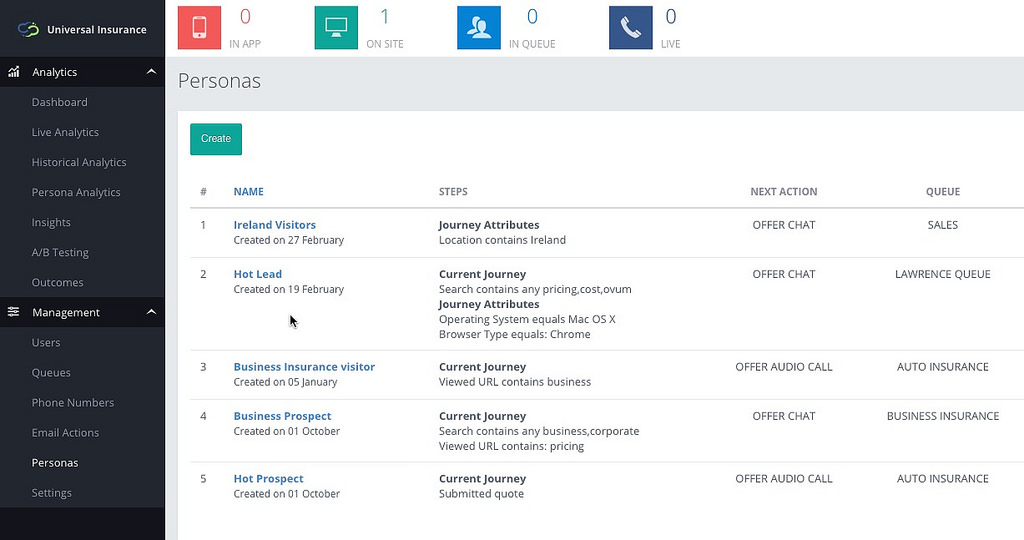
Task: Click the green monitor On Site icon
Action: pos(335,27)
